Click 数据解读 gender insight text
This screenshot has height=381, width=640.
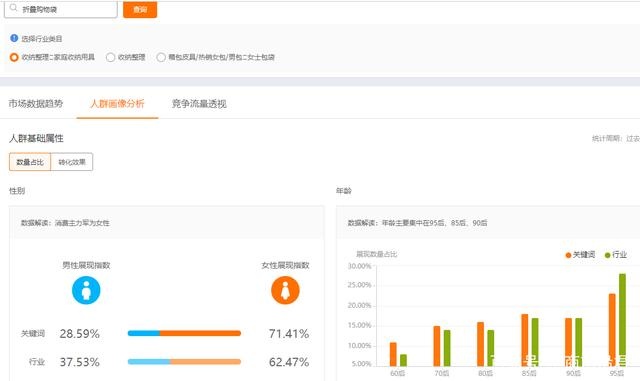point(65,223)
